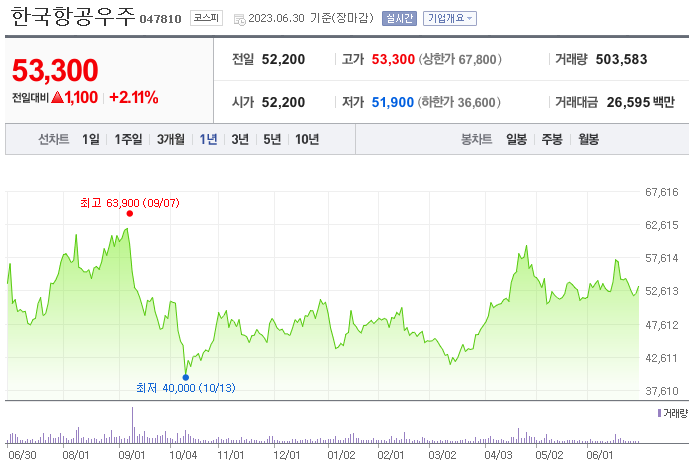This screenshot has width=689, height=473.
Task: Select the 3년 line chart period
Action: (x=240, y=139)
